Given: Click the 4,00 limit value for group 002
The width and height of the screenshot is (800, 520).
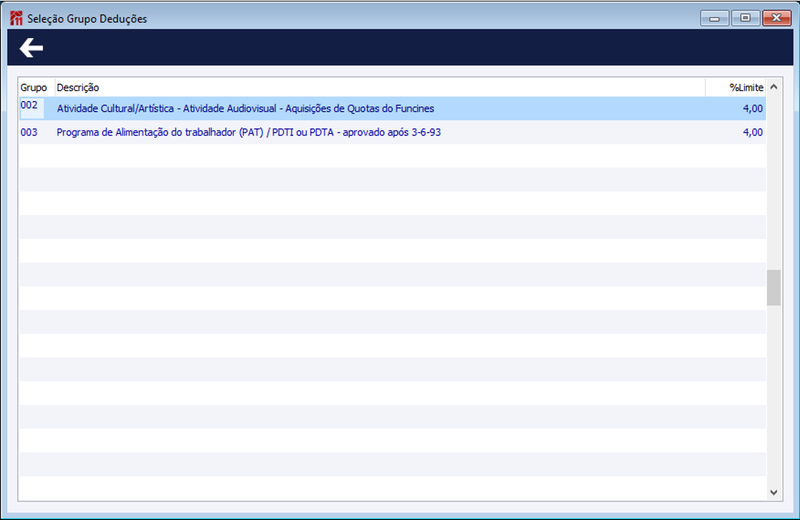Looking at the screenshot, I should 753,109.
